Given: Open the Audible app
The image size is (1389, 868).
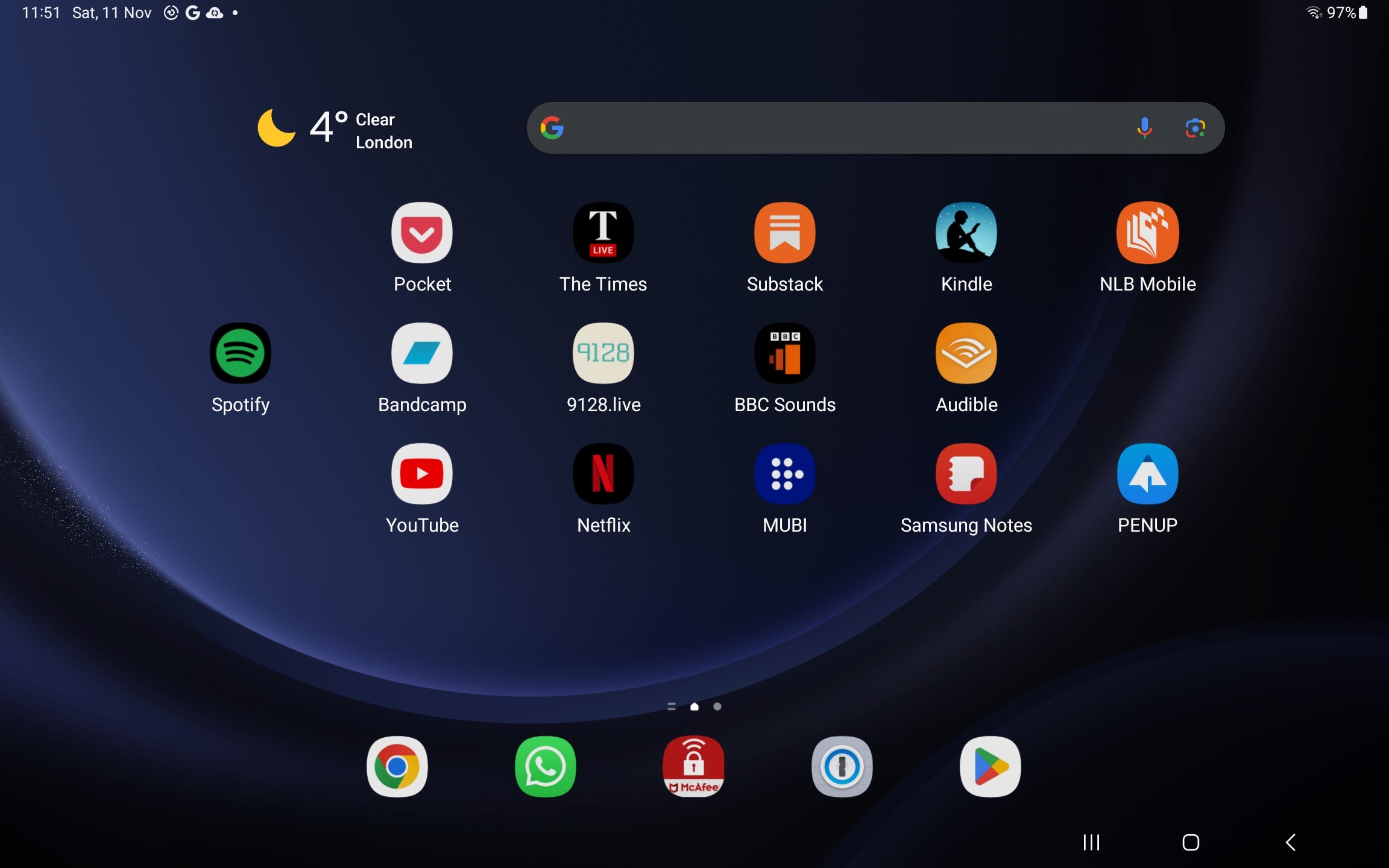Looking at the screenshot, I should pyautogui.click(x=966, y=353).
